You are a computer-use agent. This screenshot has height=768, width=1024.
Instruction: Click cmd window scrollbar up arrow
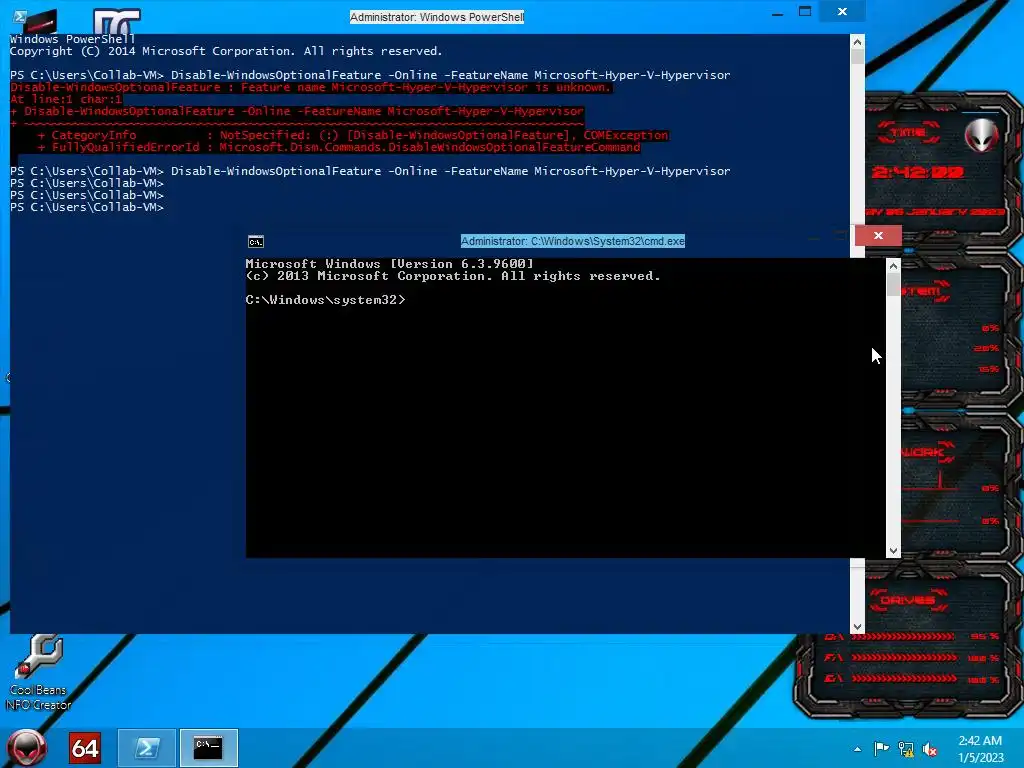[x=893, y=266]
